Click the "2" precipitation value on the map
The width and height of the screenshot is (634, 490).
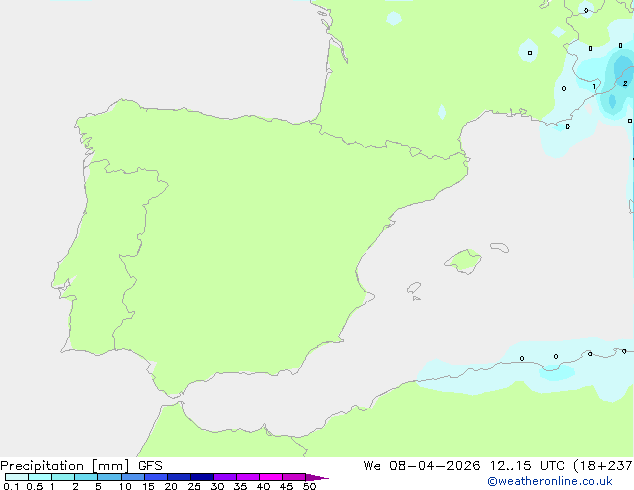(x=625, y=84)
